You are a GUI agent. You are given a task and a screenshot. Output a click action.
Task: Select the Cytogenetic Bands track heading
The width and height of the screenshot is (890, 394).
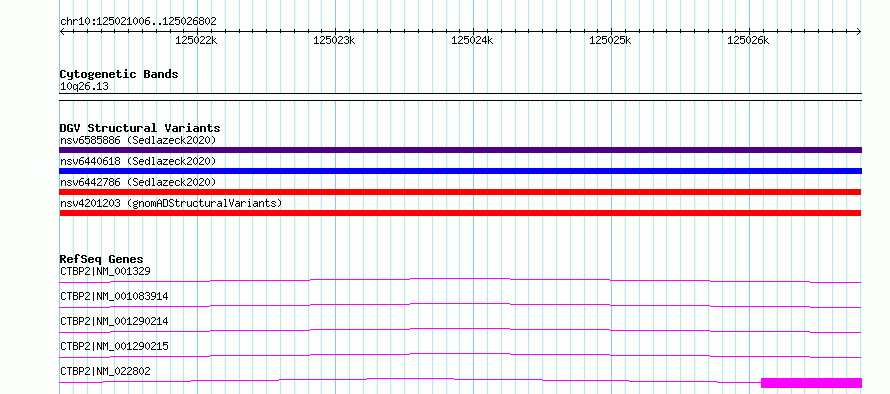pyautogui.click(x=119, y=74)
